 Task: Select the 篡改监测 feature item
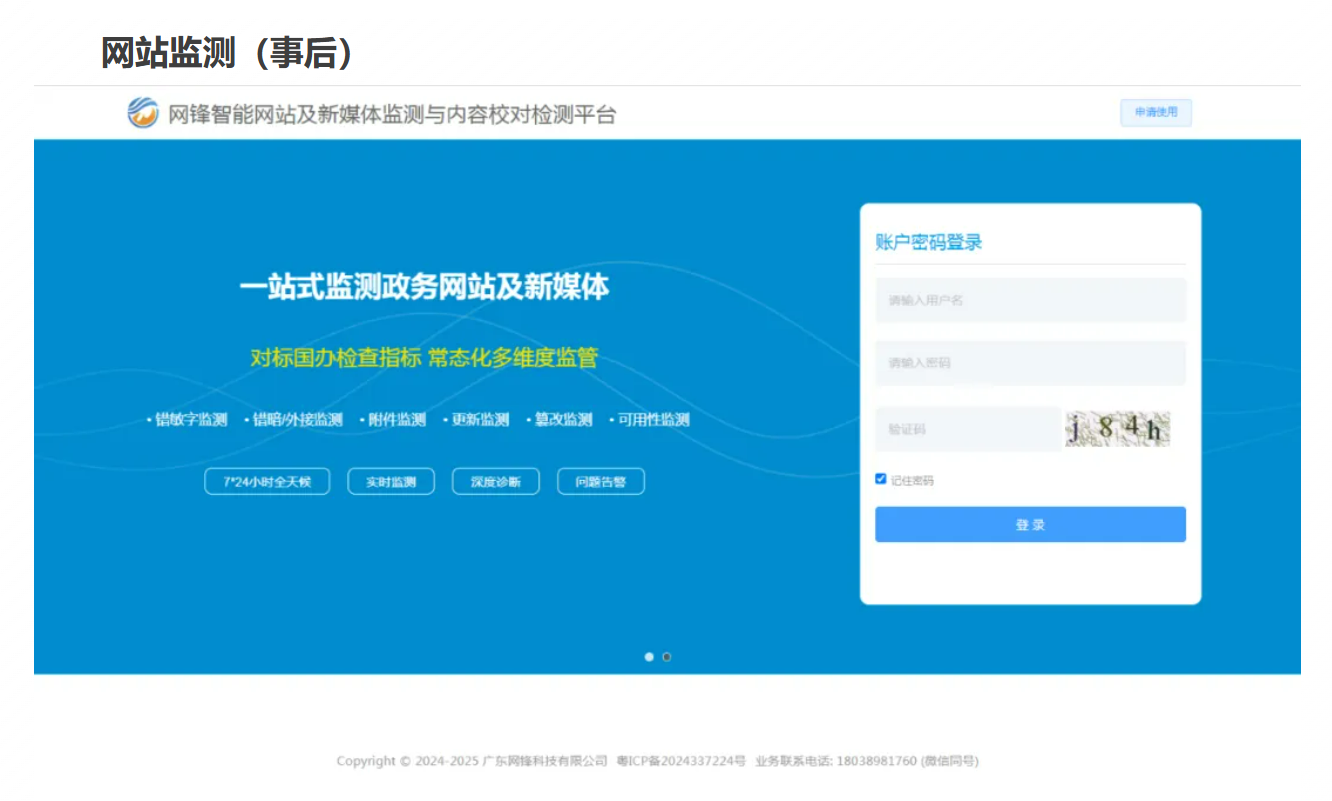tap(562, 420)
